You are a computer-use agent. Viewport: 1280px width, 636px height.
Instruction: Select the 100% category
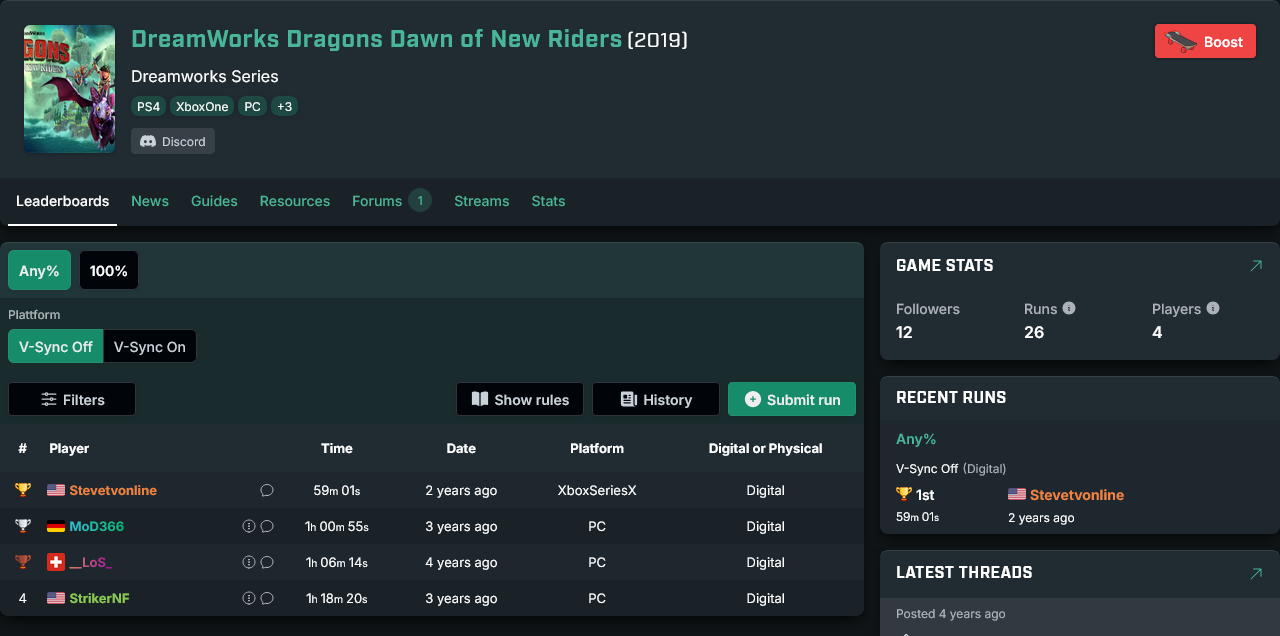coord(109,270)
